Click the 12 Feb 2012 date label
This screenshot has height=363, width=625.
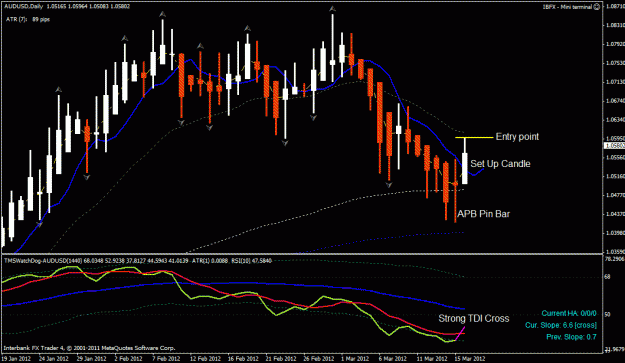point(205,358)
